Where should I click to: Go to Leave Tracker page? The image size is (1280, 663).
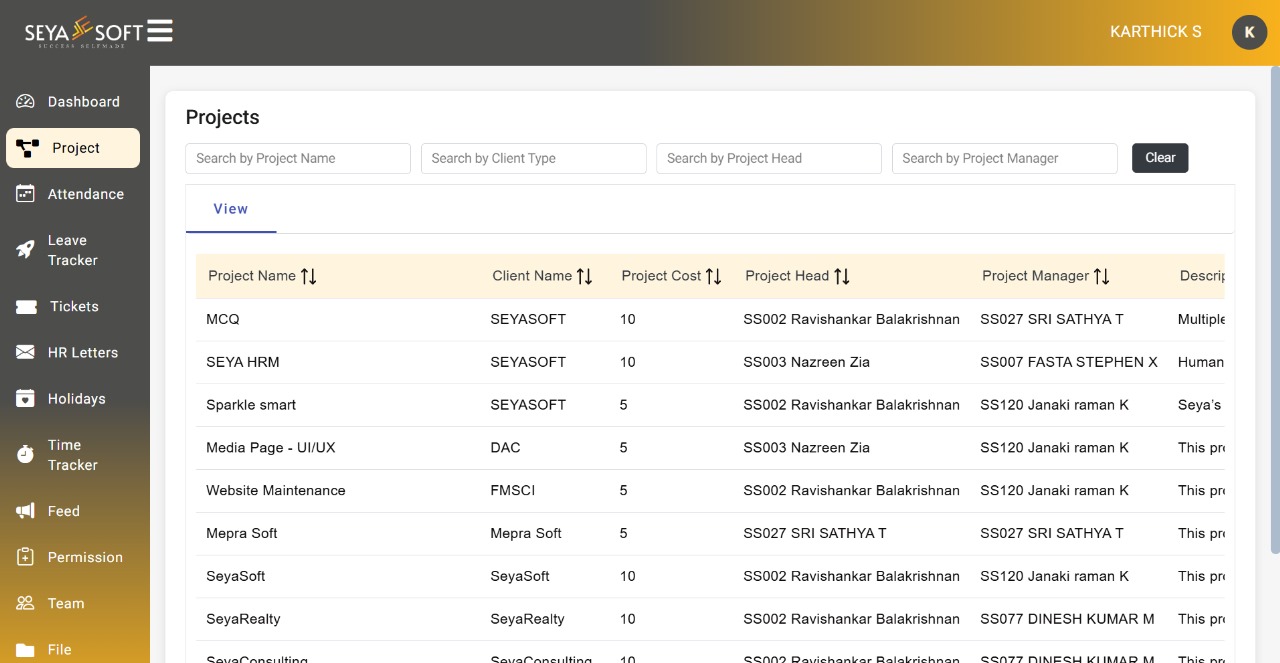pyautogui.click(x=73, y=250)
